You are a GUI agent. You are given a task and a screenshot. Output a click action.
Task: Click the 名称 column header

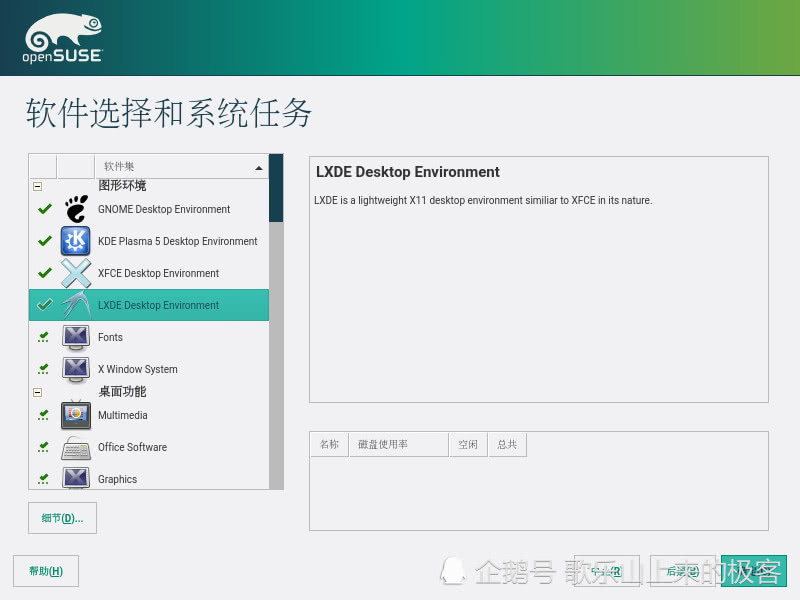[329, 444]
